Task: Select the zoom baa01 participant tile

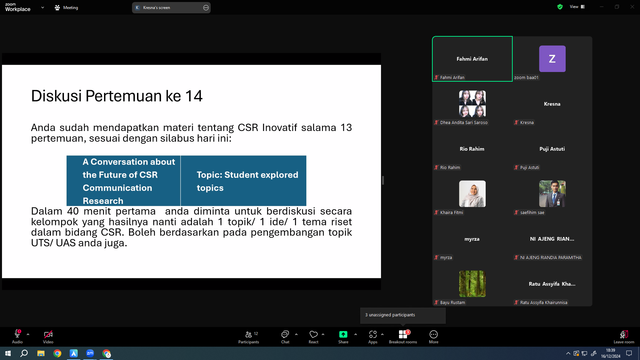Action: [x=552, y=59]
